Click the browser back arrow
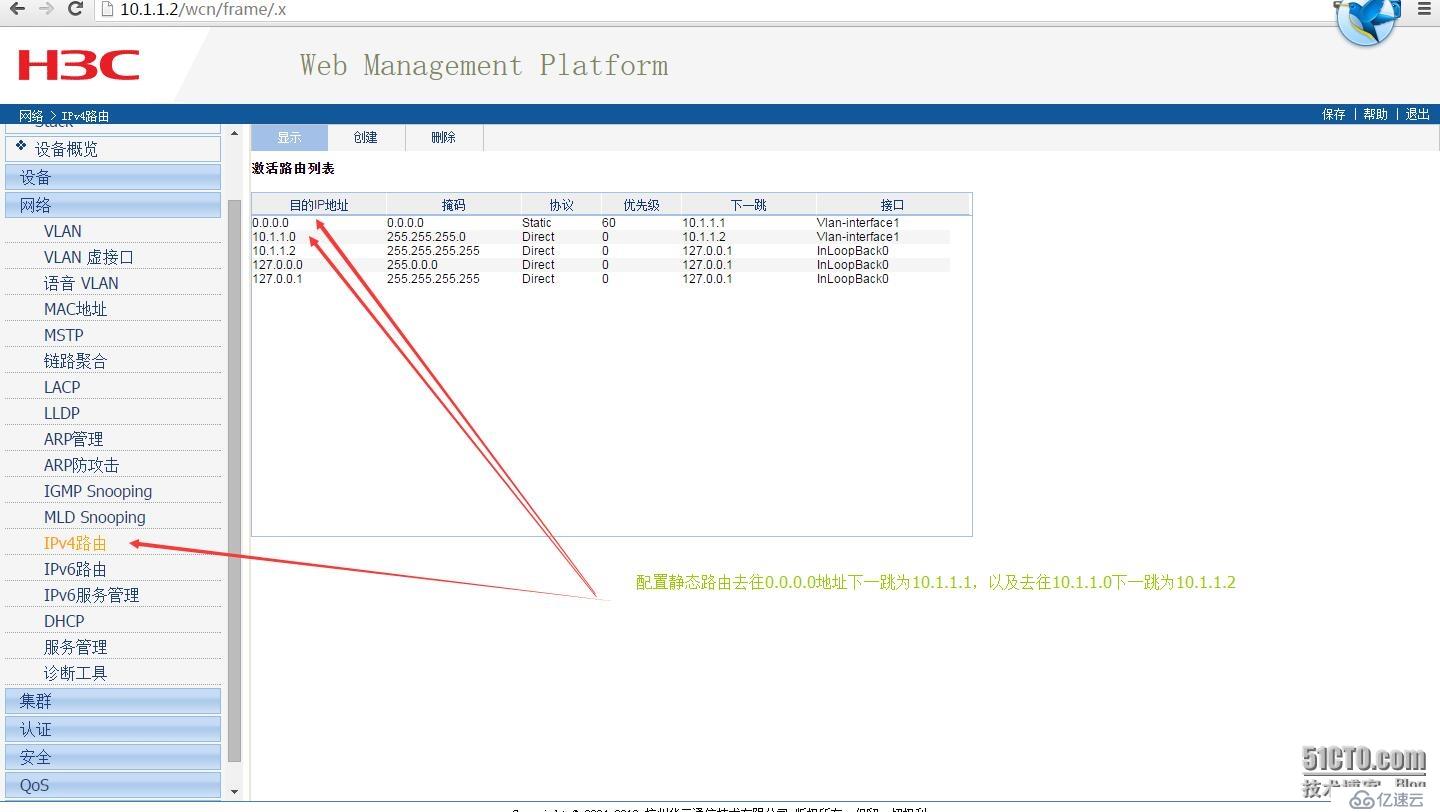This screenshot has height=812, width=1440. (17, 9)
